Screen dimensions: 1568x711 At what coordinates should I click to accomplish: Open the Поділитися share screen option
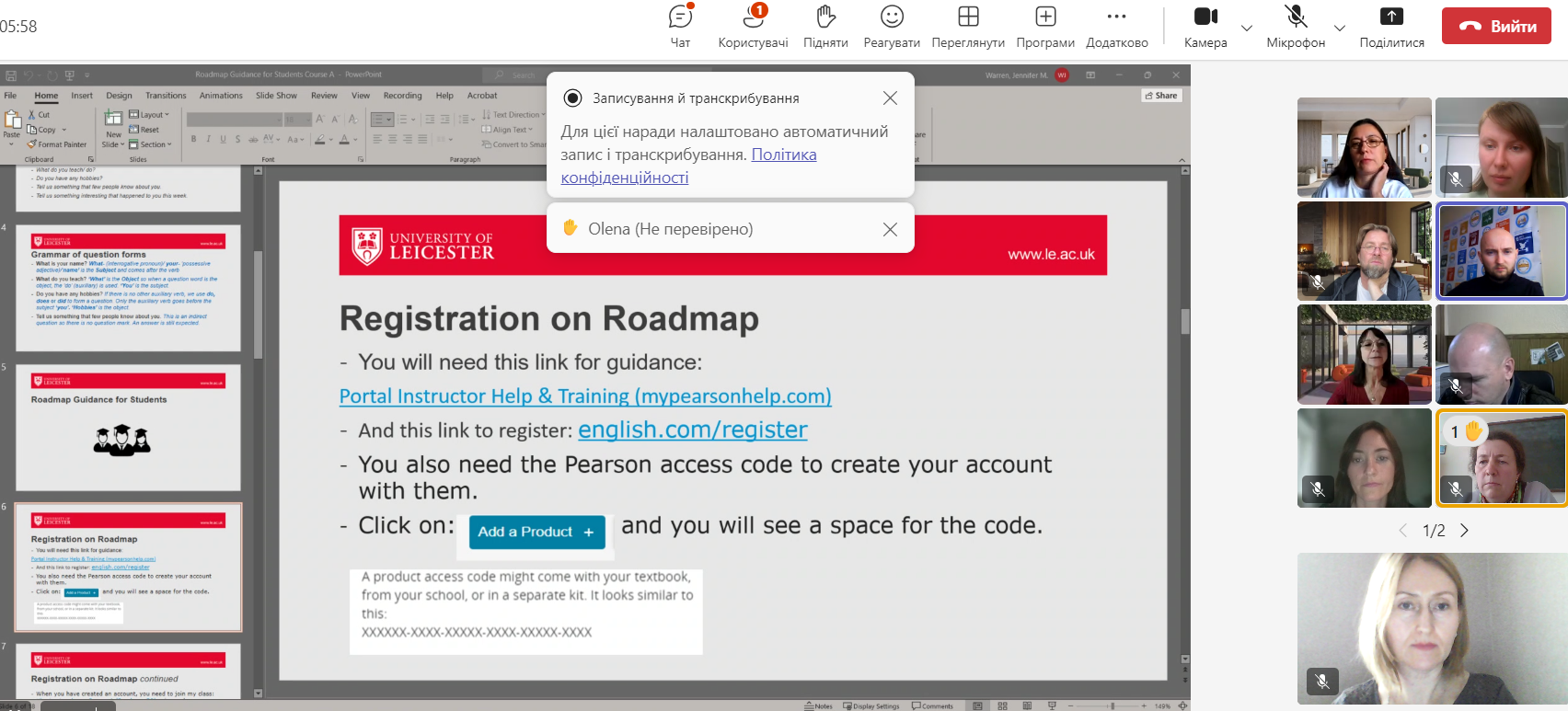tap(1391, 27)
